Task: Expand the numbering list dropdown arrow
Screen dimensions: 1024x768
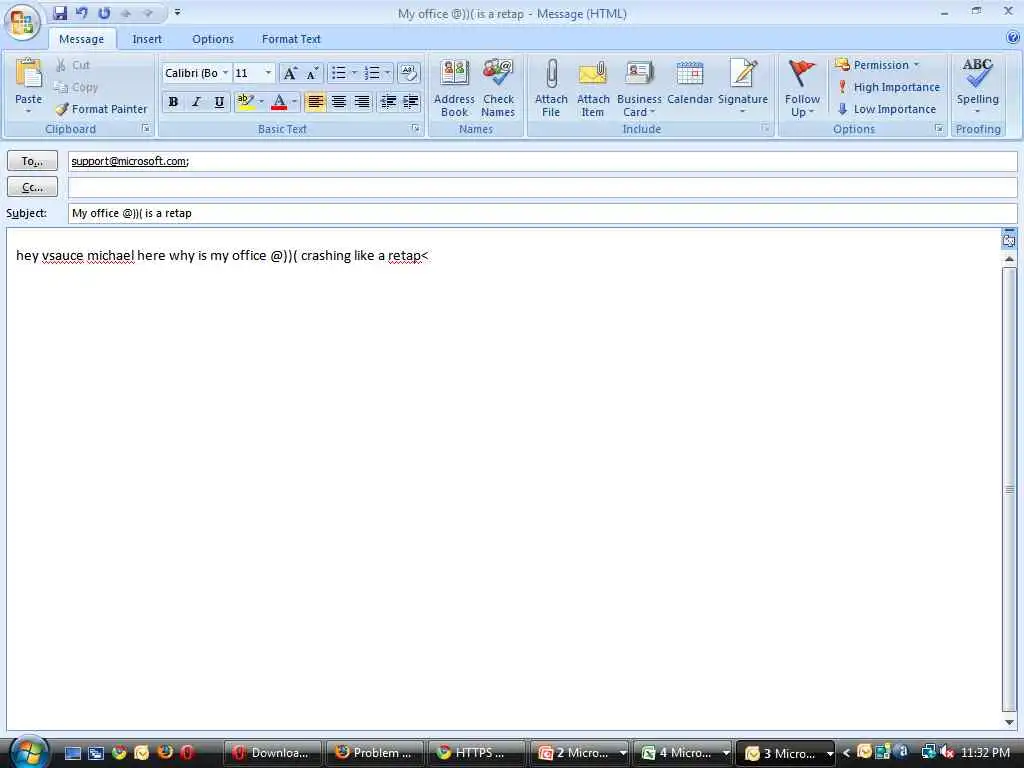Action: pos(387,72)
